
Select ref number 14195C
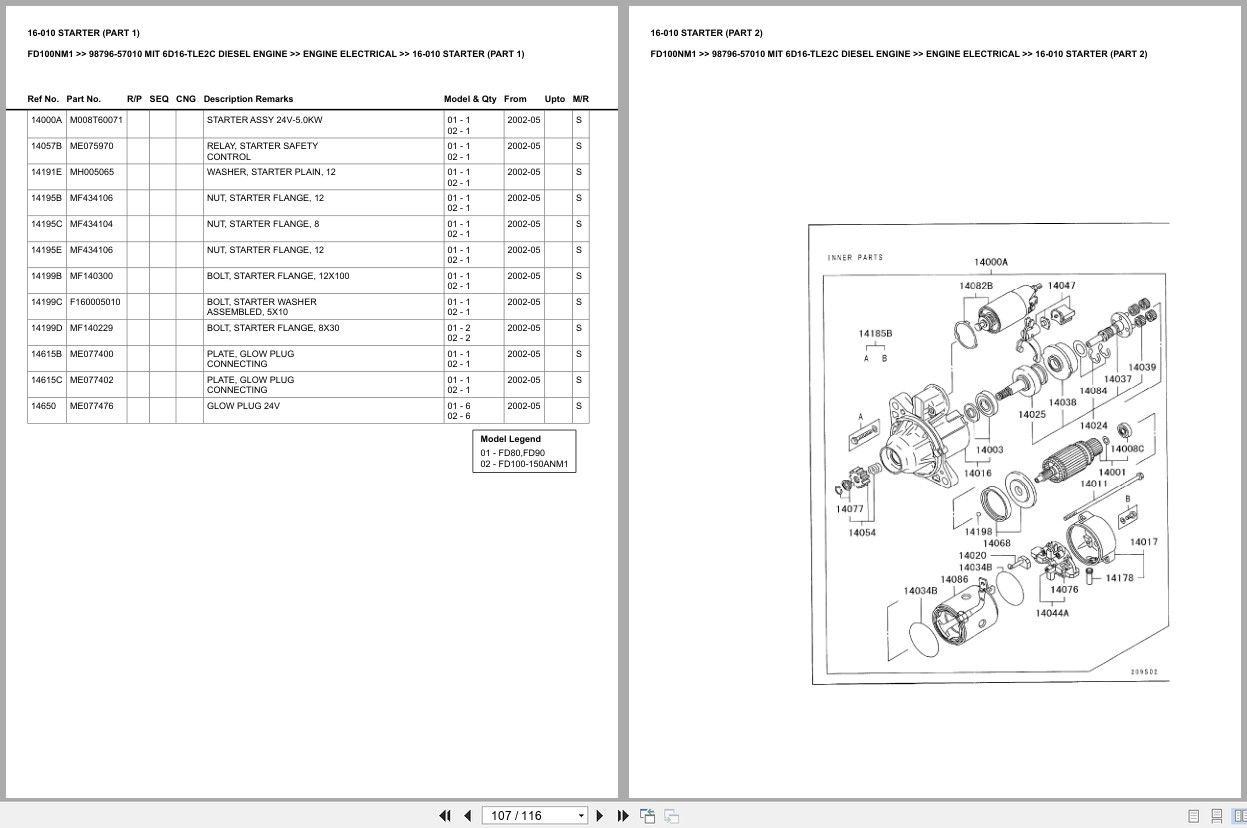(46, 224)
